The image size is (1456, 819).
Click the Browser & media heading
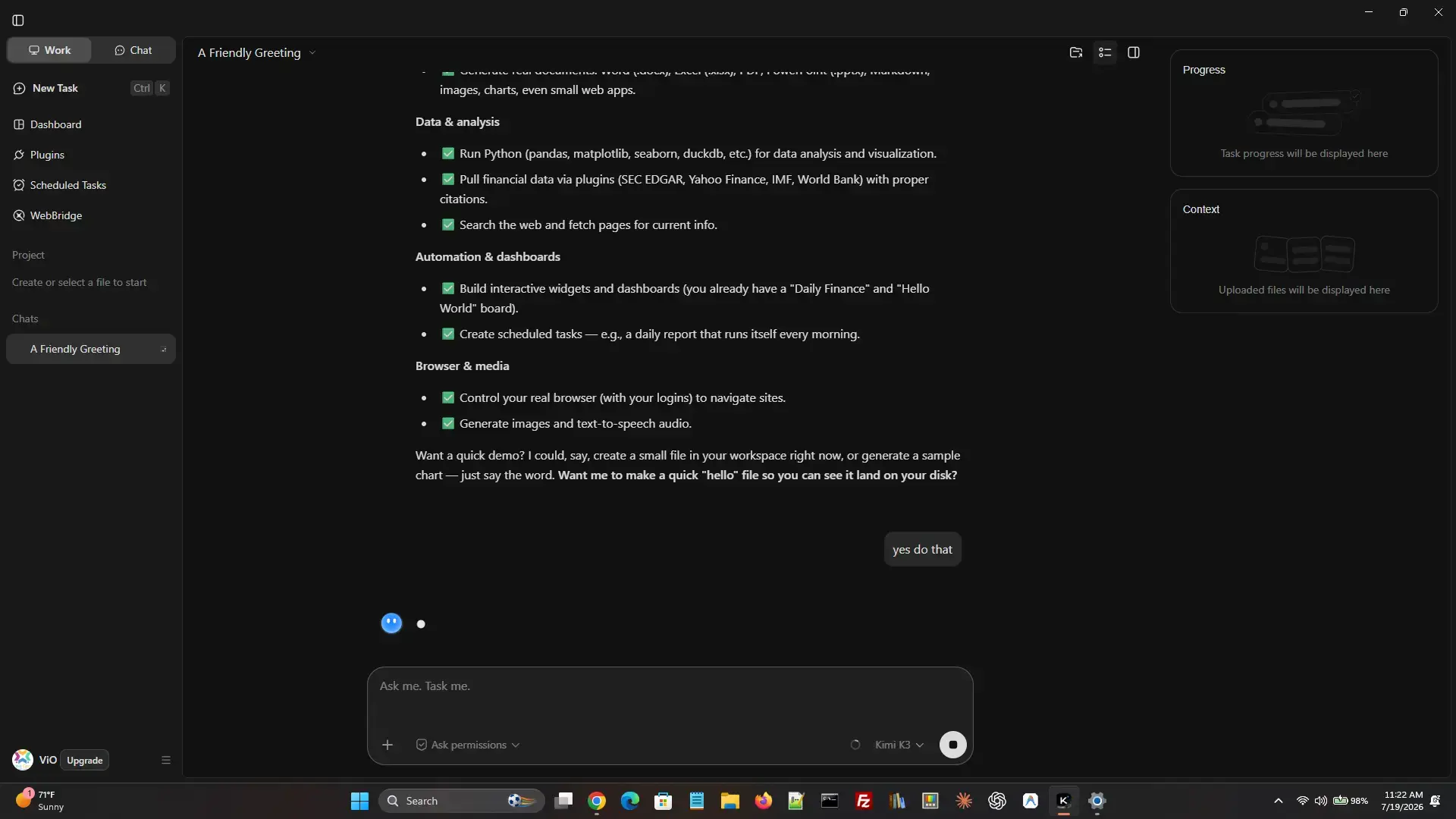[462, 366]
